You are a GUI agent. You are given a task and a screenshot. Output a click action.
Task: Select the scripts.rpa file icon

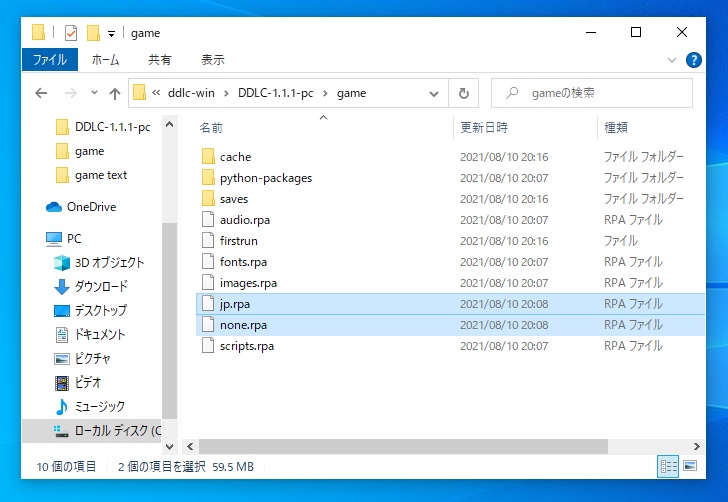point(208,346)
